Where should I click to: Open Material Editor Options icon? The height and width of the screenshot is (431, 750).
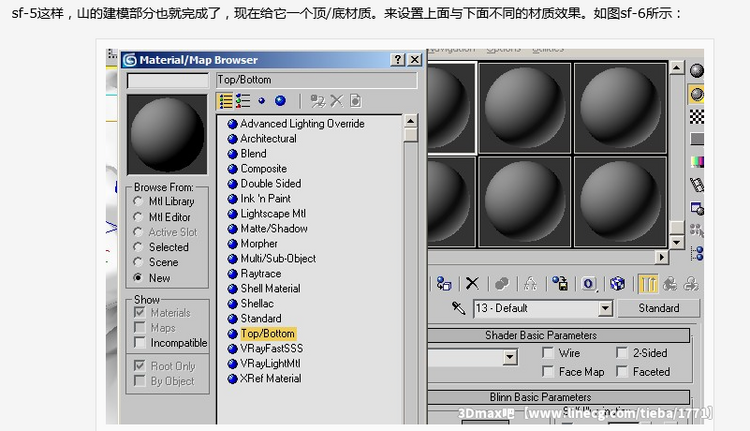[x=696, y=209]
